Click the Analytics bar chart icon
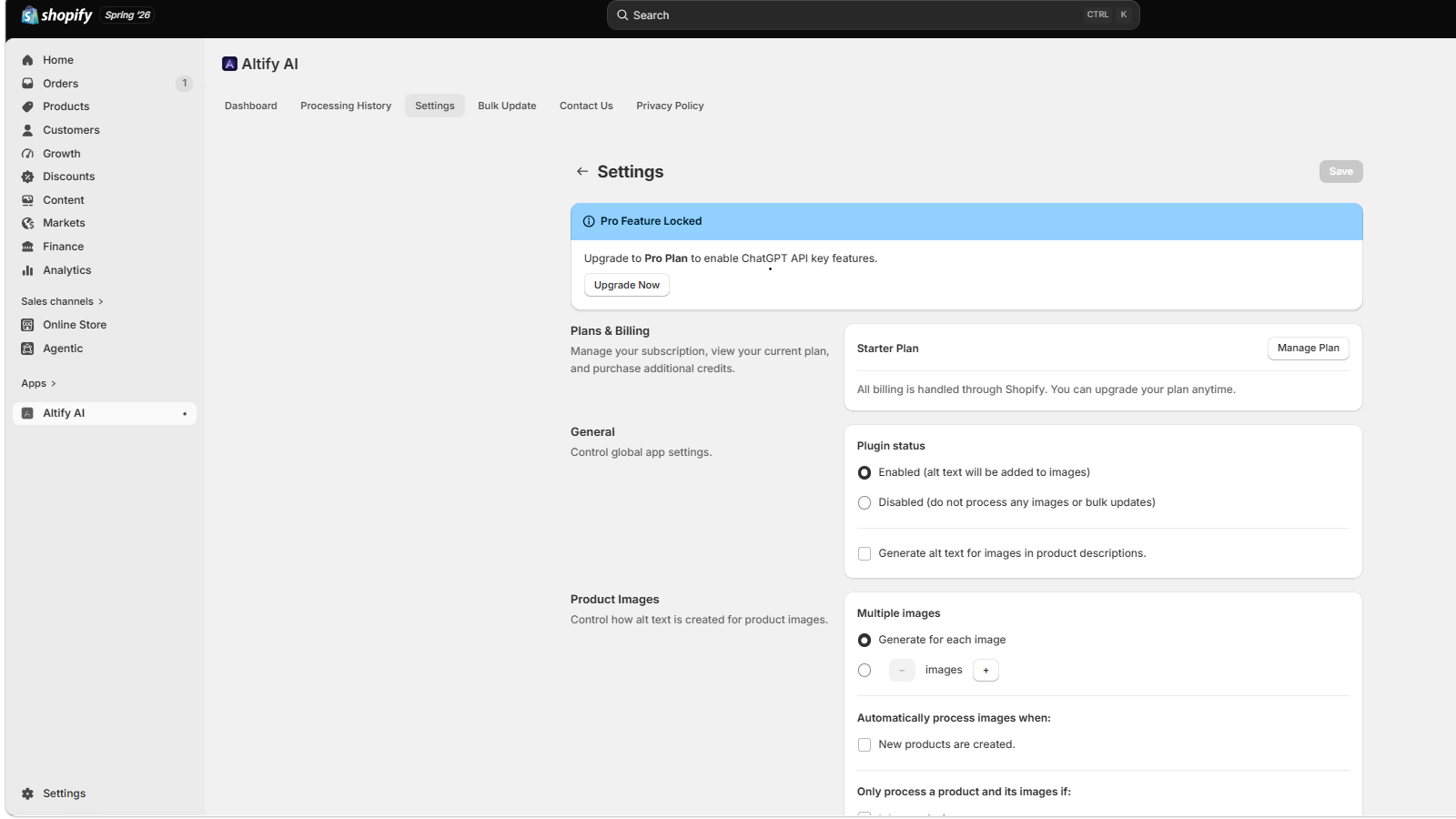1456x819 pixels. point(28,270)
